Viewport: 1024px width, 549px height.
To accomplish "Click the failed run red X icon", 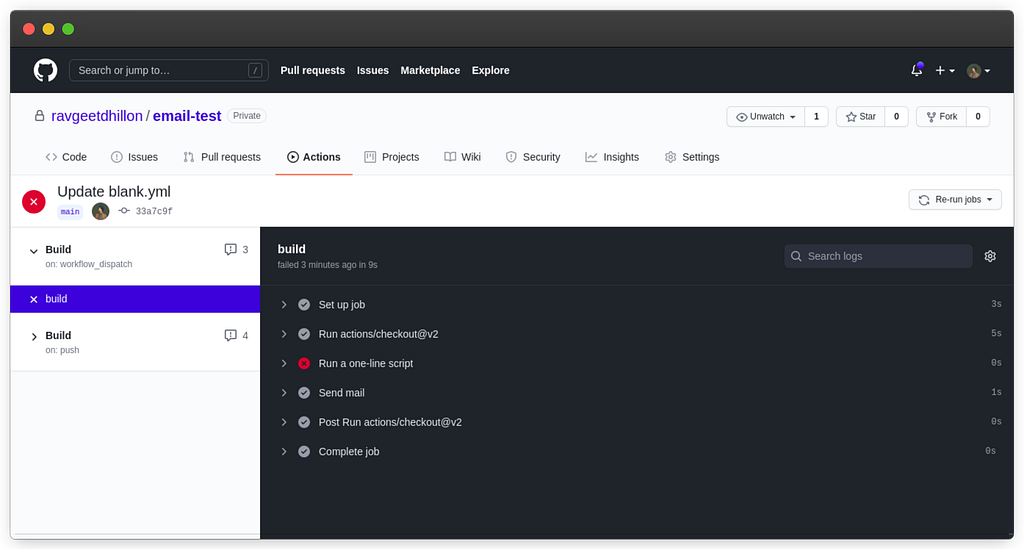I will [34, 202].
